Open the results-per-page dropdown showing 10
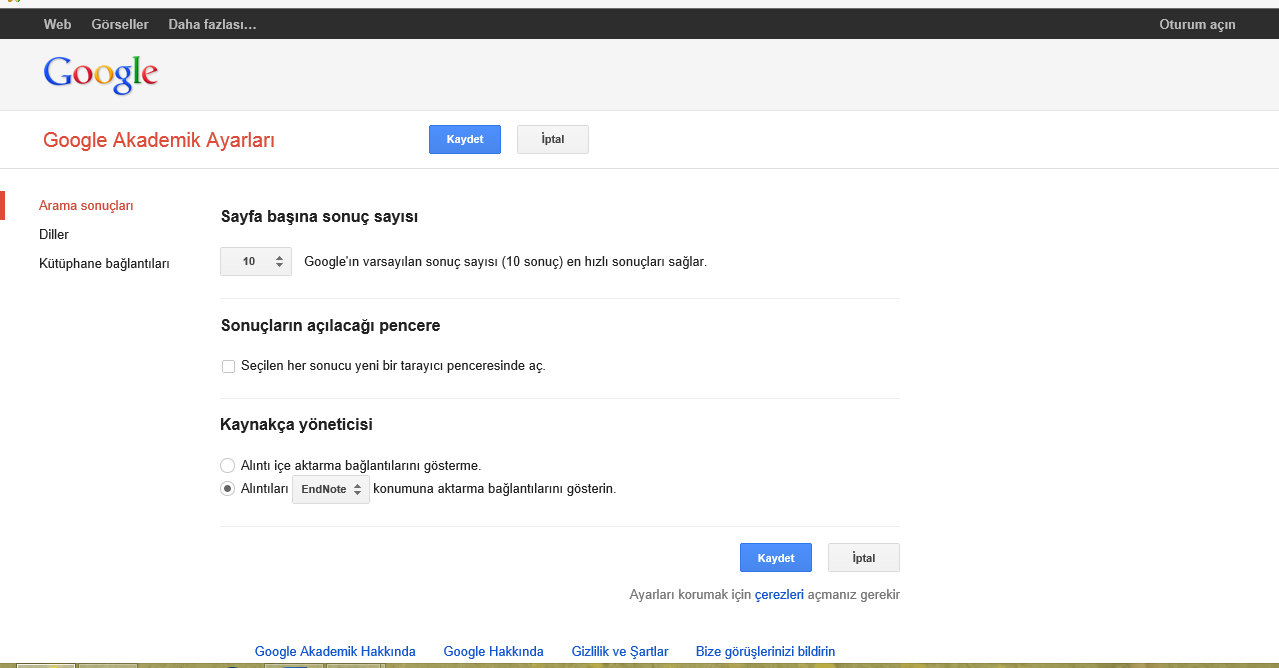Viewport: 1279px width, 668px height. pyautogui.click(x=256, y=261)
